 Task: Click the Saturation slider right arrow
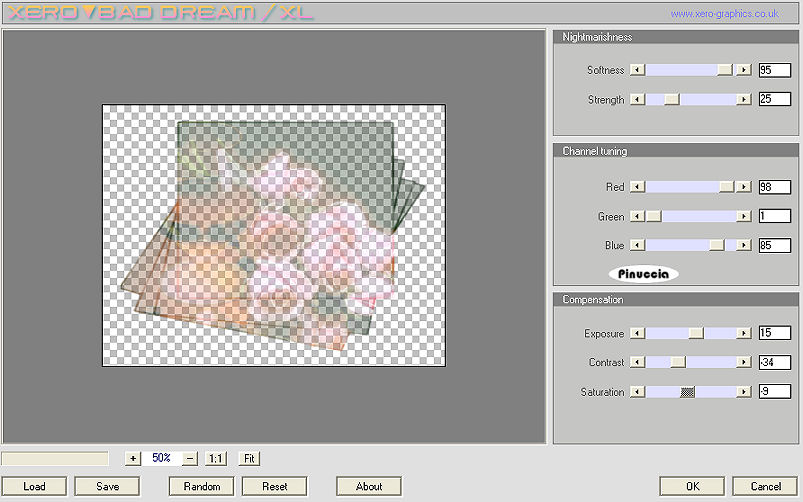point(744,392)
